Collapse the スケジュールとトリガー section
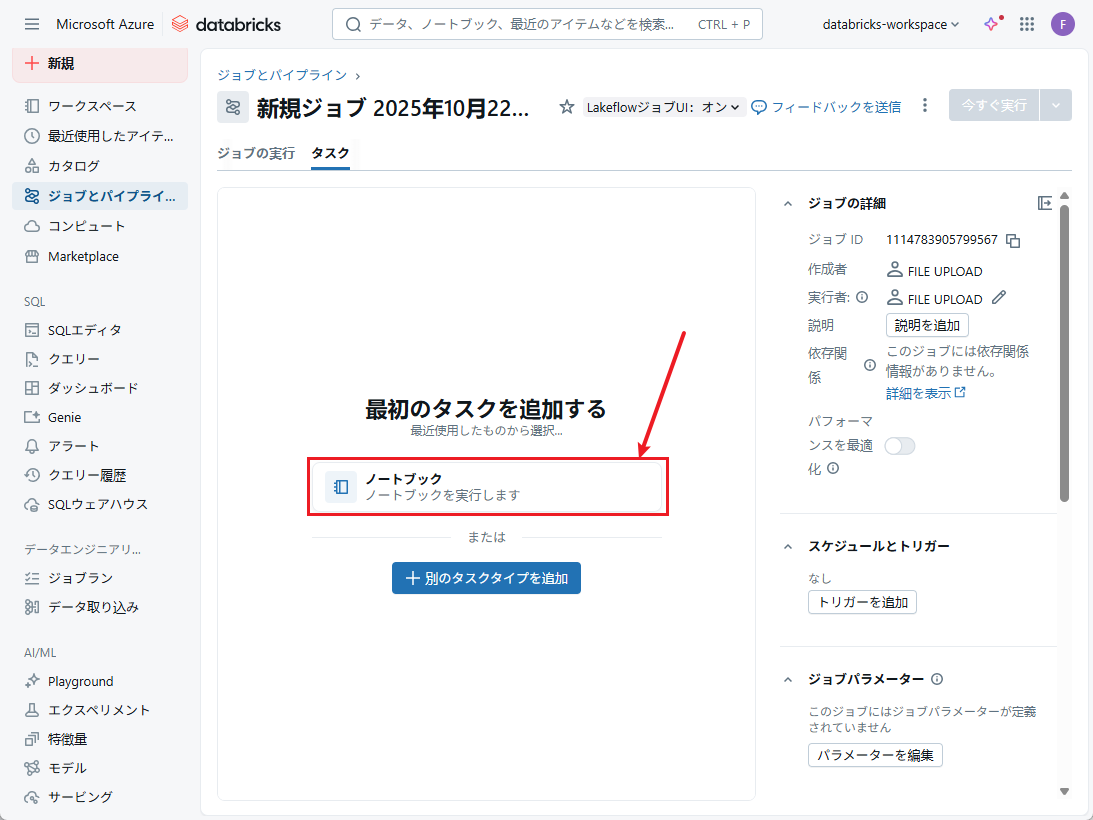The height and width of the screenshot is (820, 1093). pyautogui.click(x=787, y=546)
